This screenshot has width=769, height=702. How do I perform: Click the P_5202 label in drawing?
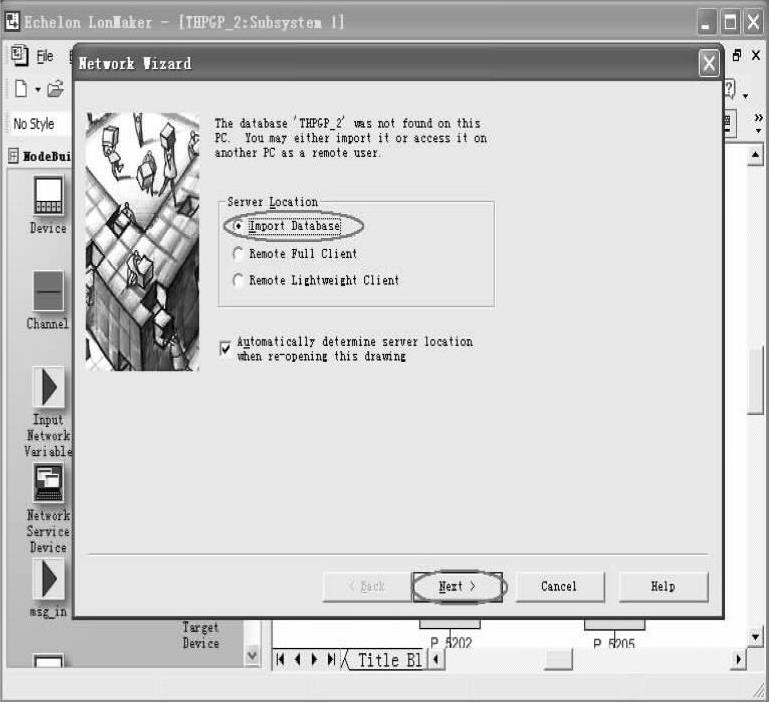click(x=451, y=642)
